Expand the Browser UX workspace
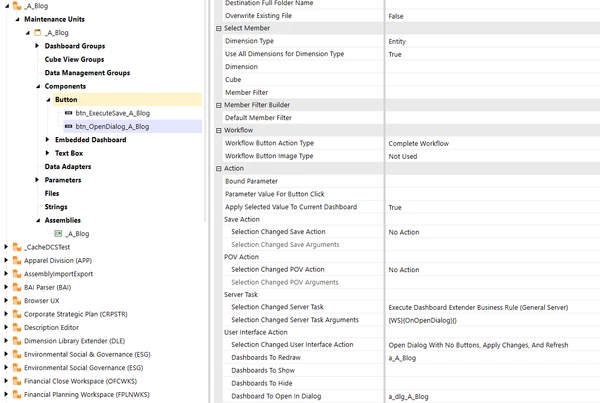The width and height of the screenshot is (600, 403). [6, 301]
